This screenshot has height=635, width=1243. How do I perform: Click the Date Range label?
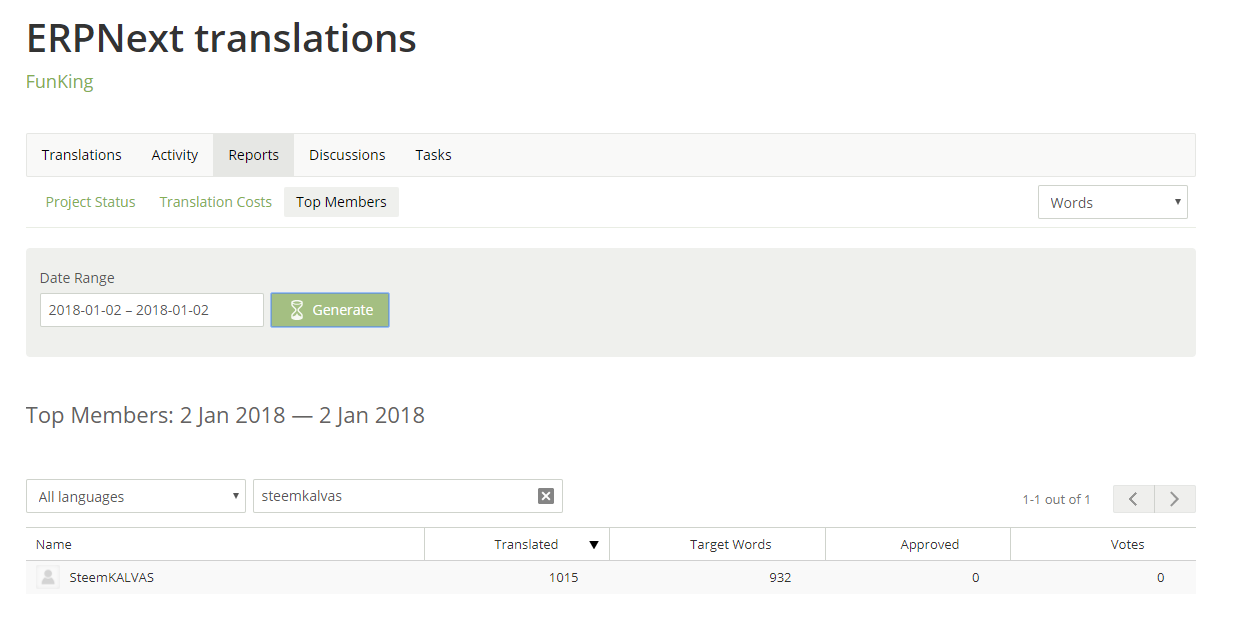pos(77,278)
